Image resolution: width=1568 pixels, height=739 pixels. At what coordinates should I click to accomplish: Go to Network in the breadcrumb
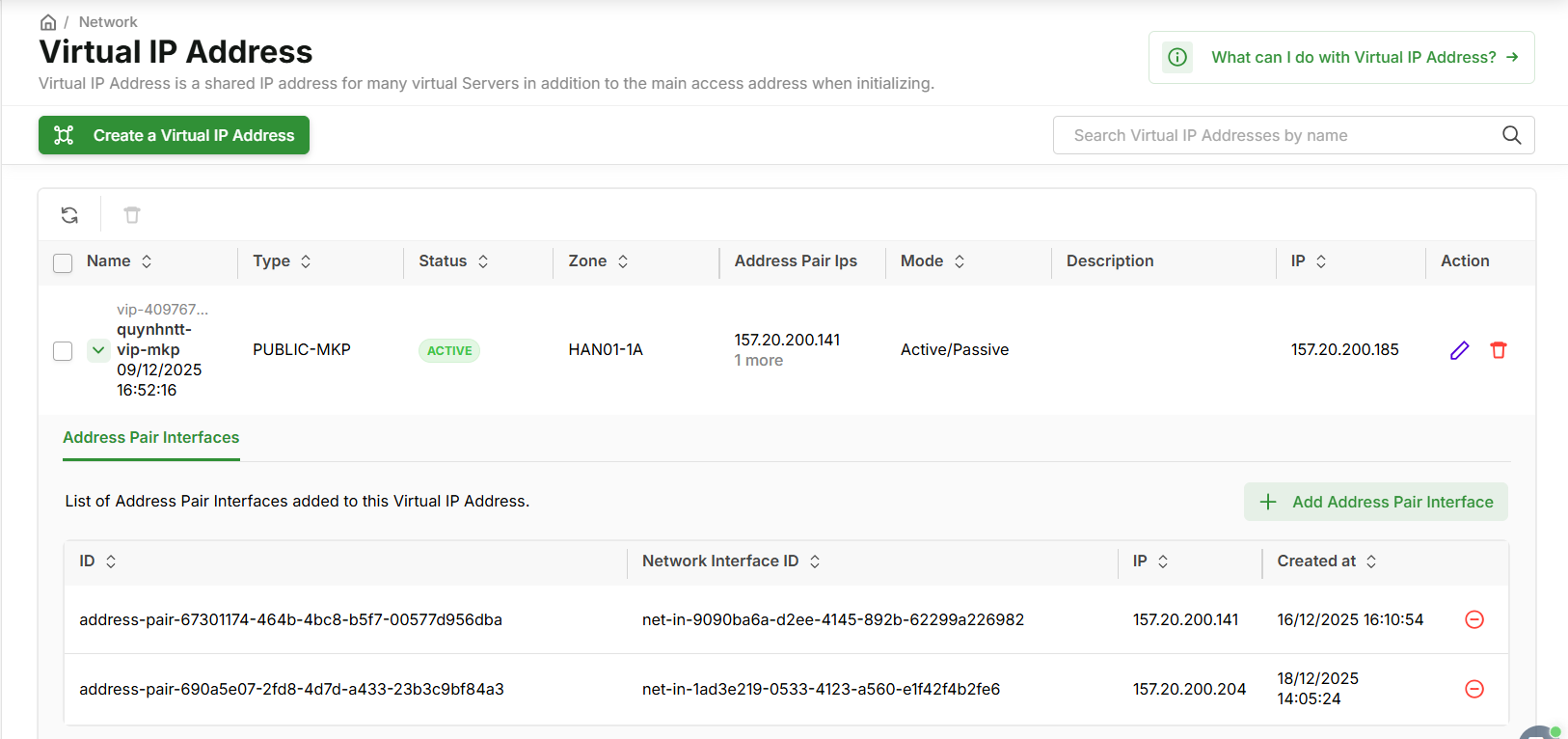click(108, 22)
